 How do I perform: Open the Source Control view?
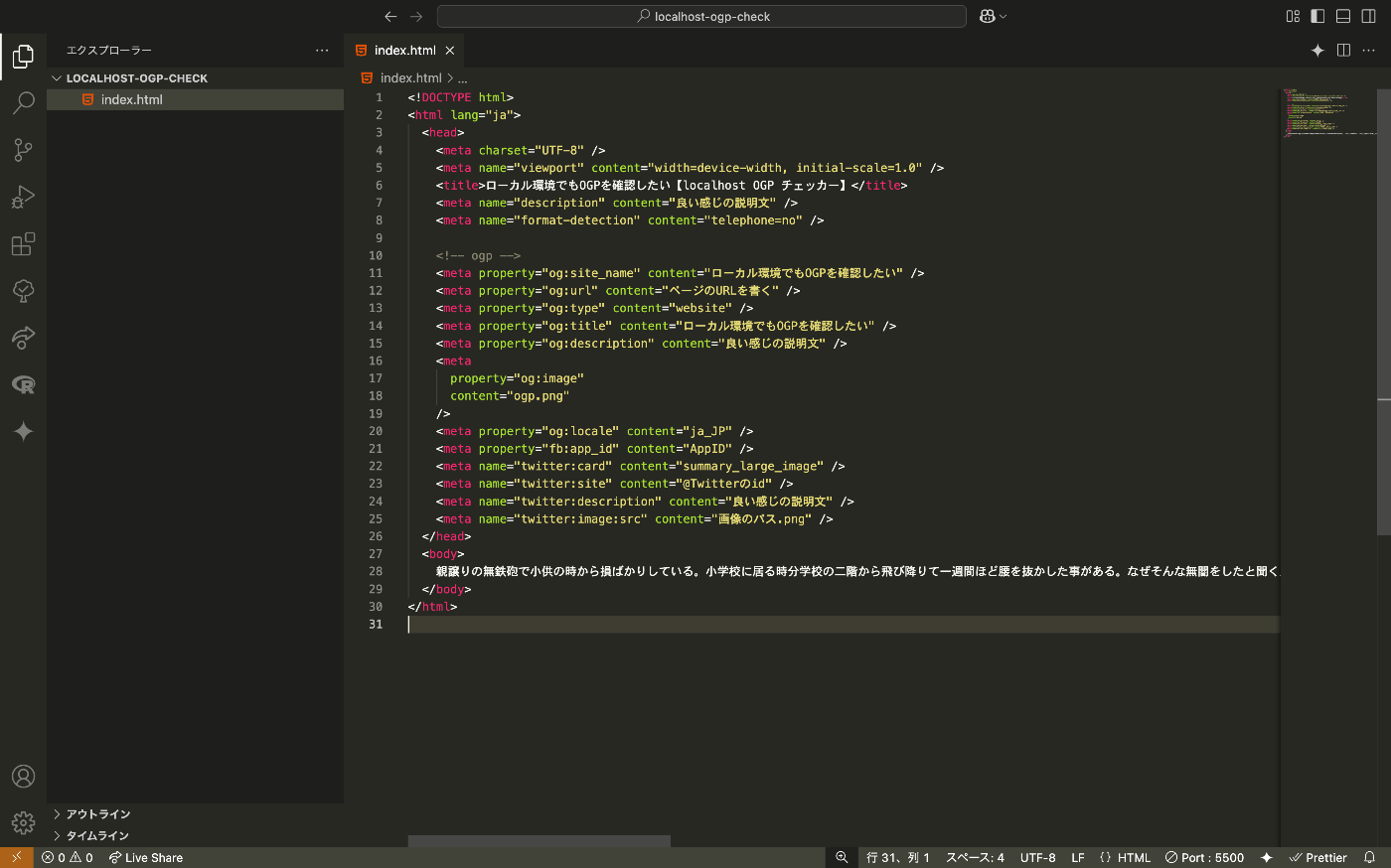coord(23,150)
